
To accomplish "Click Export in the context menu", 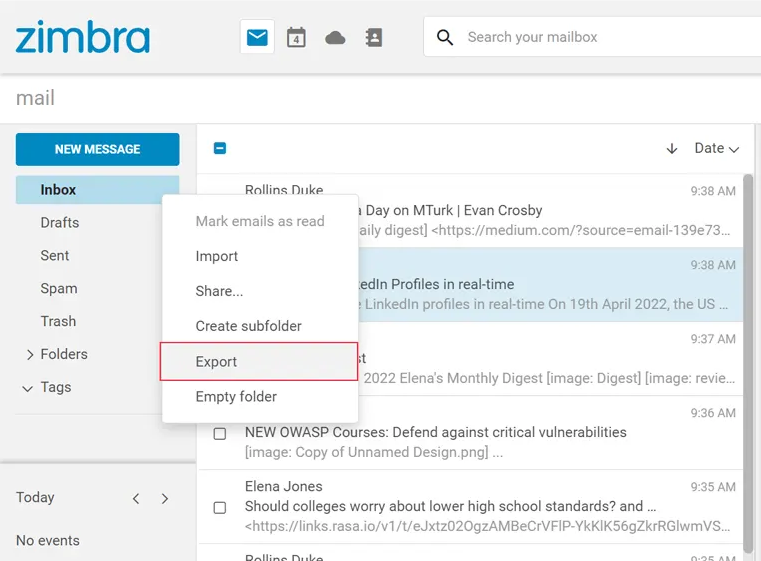I will (x=259, y=362).
